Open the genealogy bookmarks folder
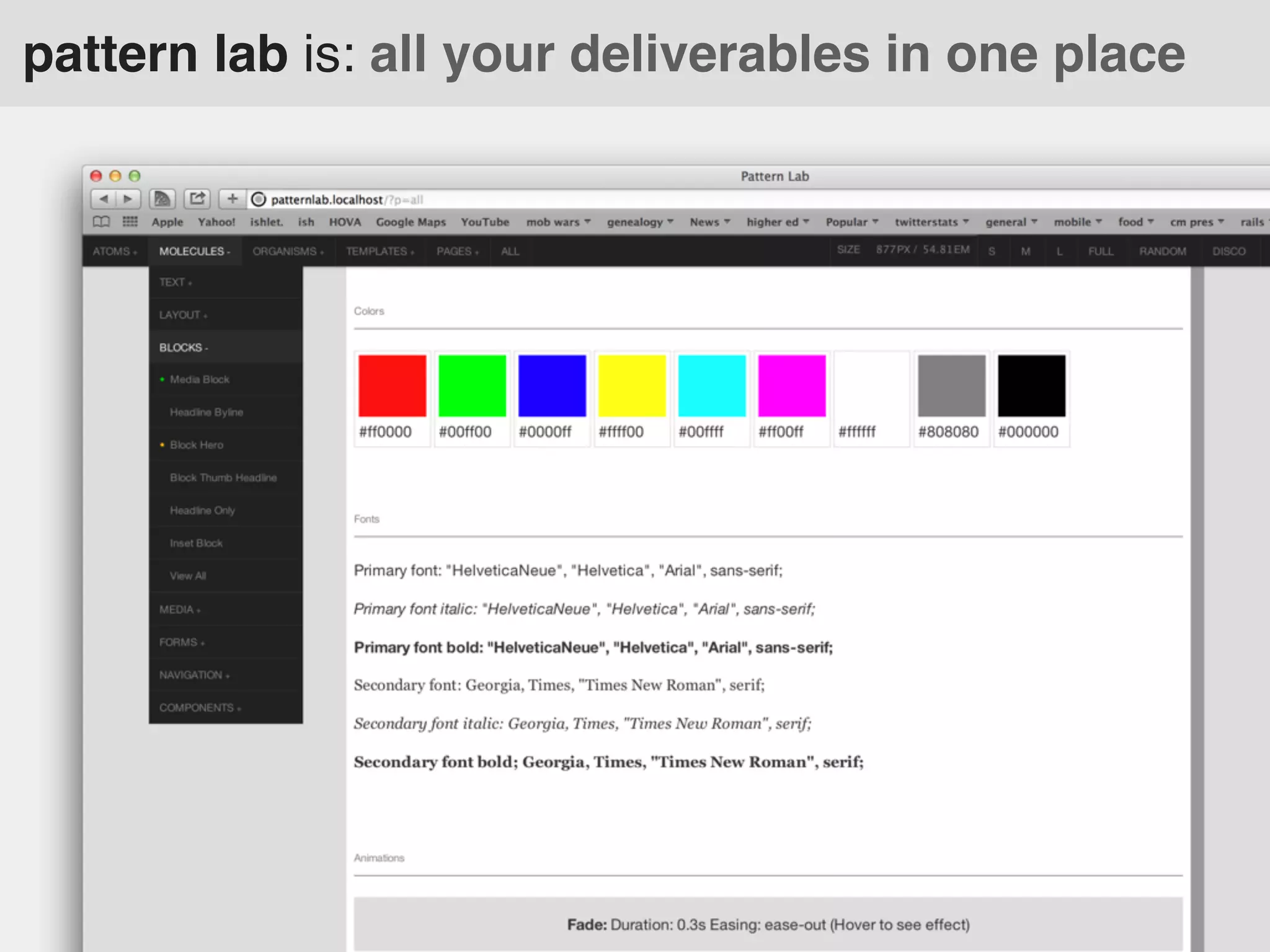 [639, 222]
